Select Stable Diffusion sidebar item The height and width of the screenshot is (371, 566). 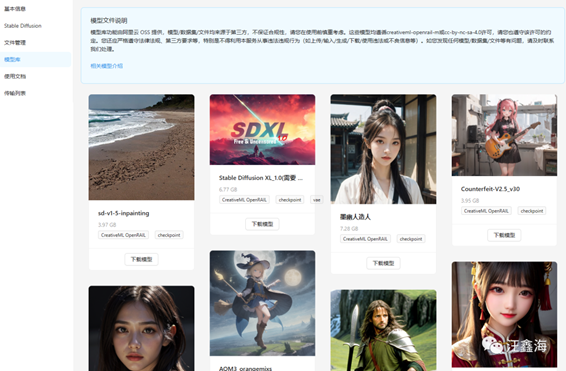click(23, 26)
